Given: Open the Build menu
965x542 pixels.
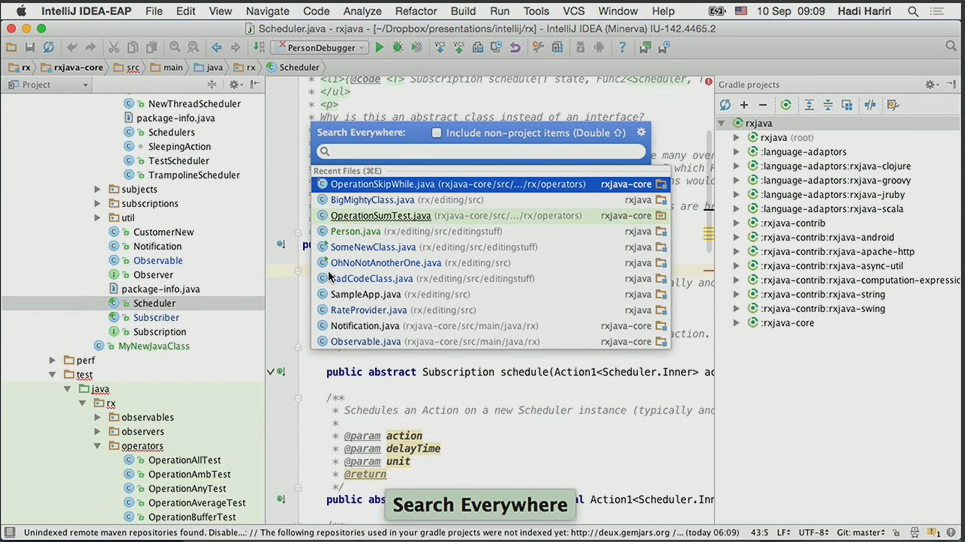Looking at the screenshot, I should 463,11.
